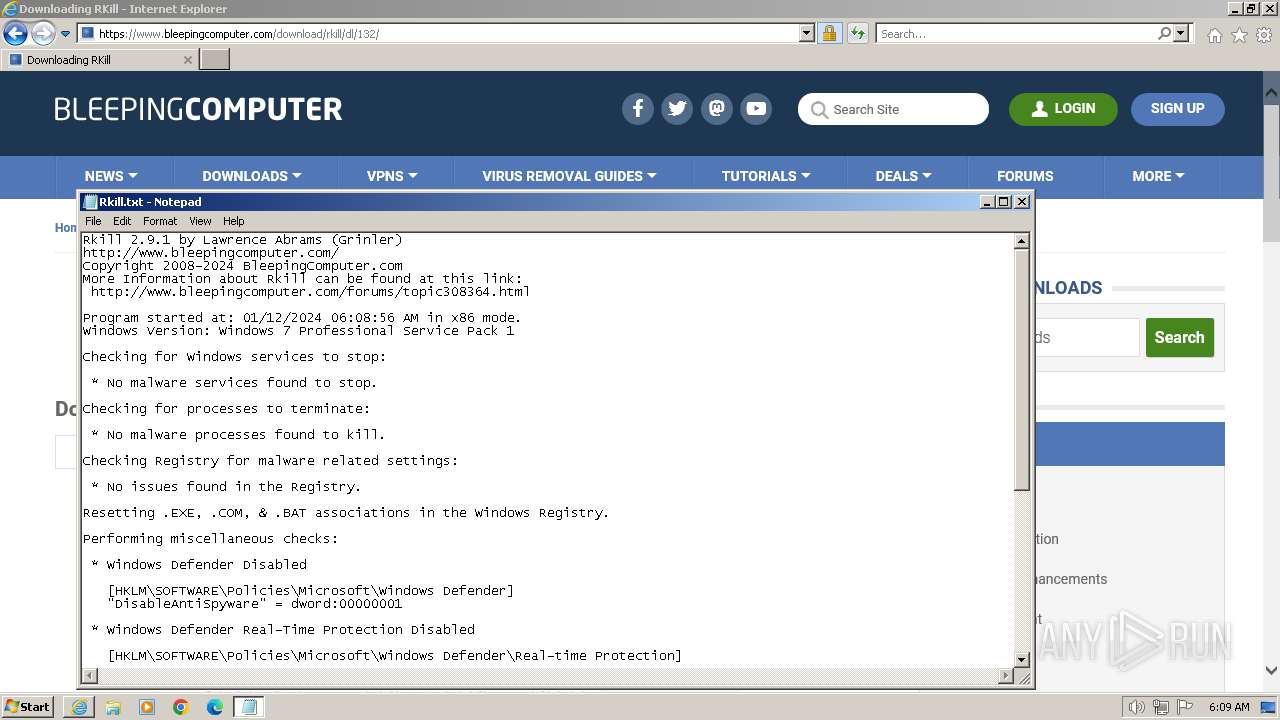Open Favorites star icon

(1239, 35)
